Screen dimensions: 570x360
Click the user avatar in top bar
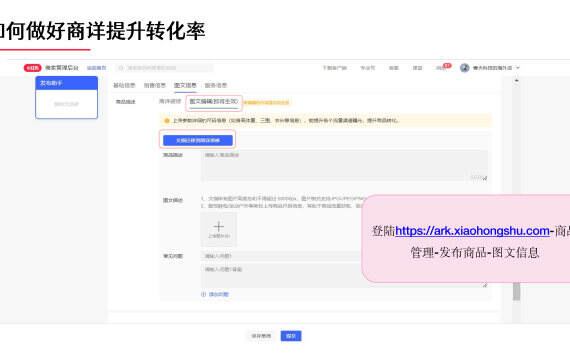[x=464, y=68]
